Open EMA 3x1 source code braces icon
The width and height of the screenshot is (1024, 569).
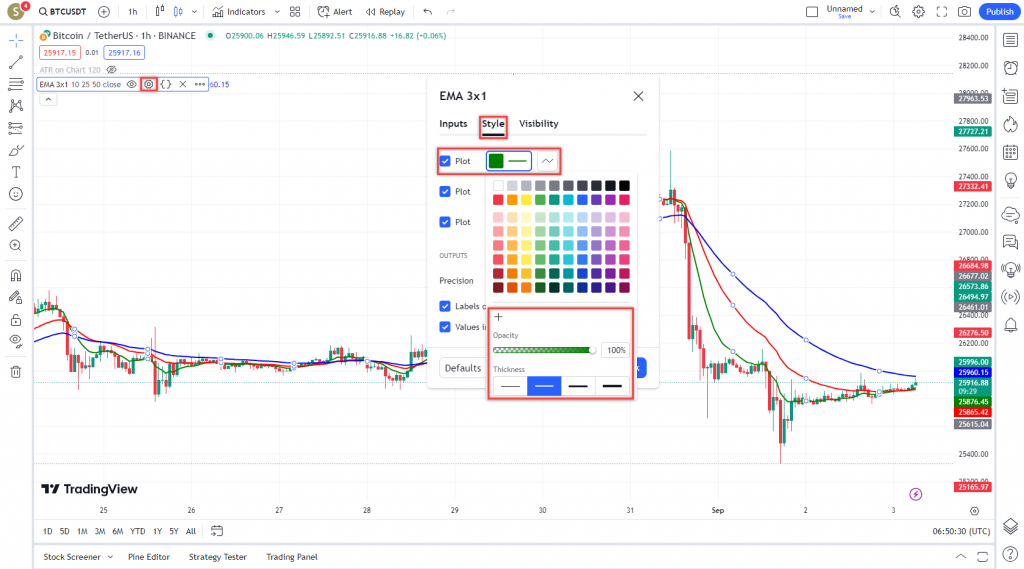pos(166,84)
